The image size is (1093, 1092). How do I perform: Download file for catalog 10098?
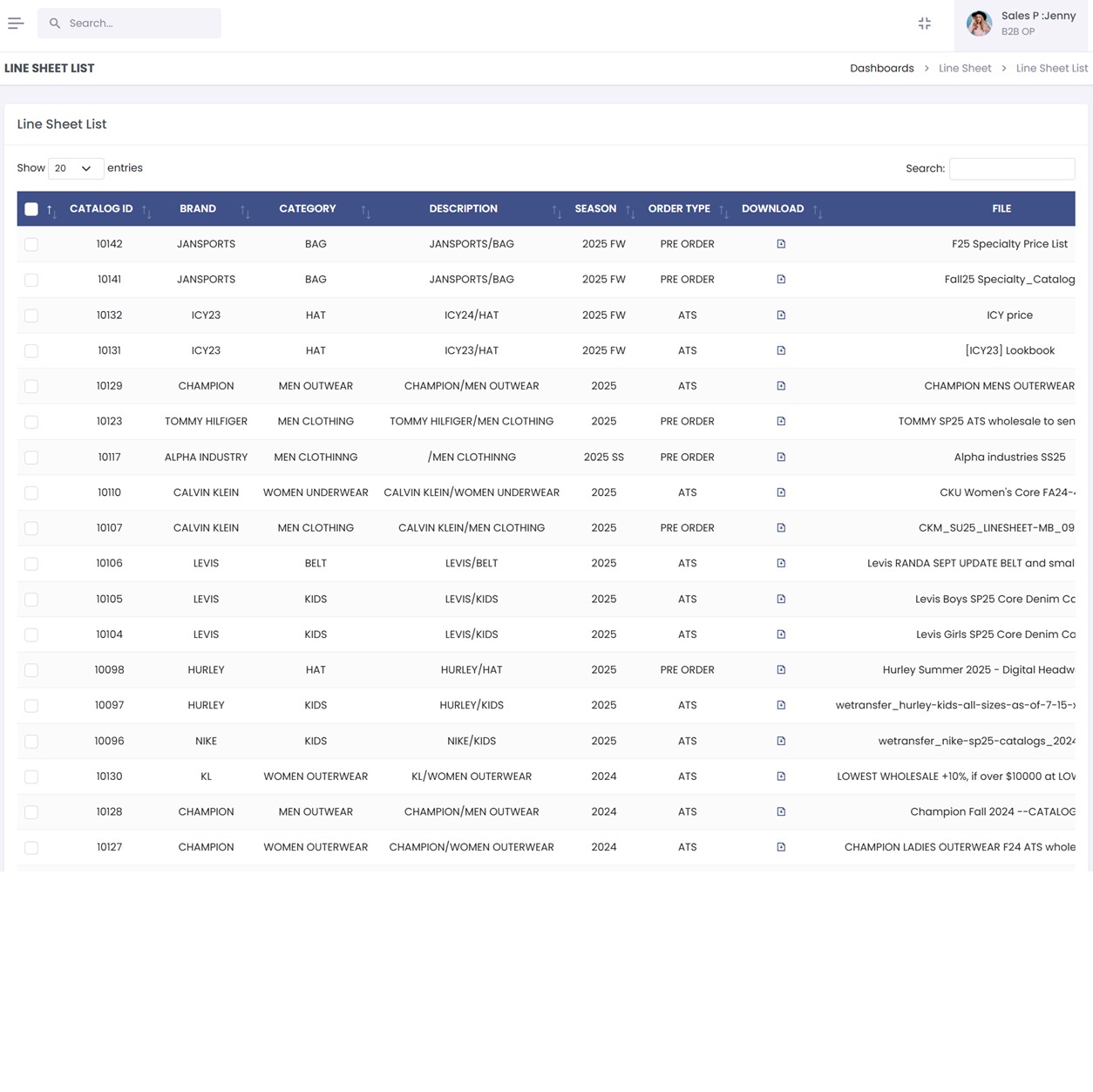click(x=781, y=670)
